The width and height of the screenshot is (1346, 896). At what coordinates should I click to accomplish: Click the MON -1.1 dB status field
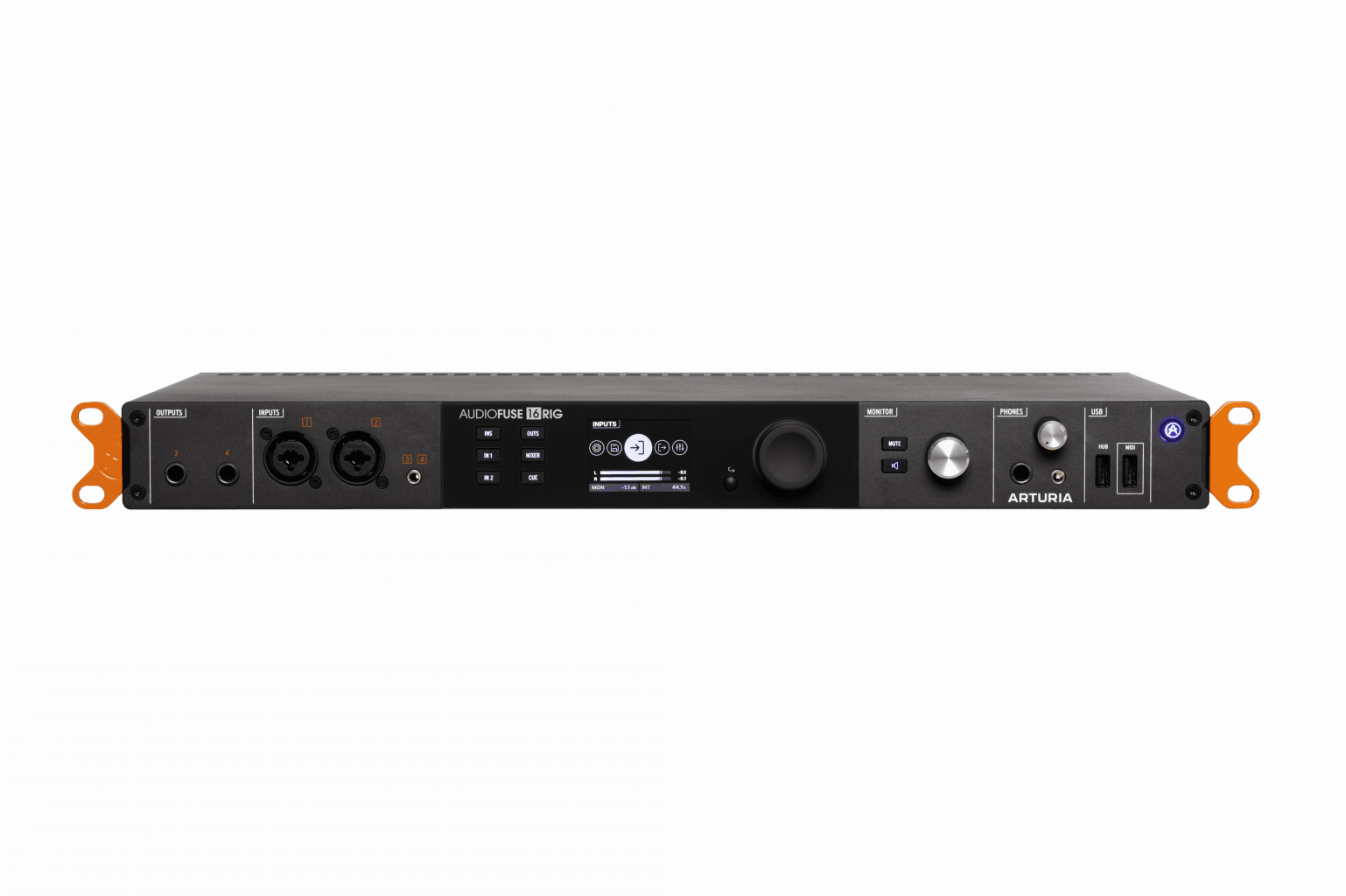(613, 487)
